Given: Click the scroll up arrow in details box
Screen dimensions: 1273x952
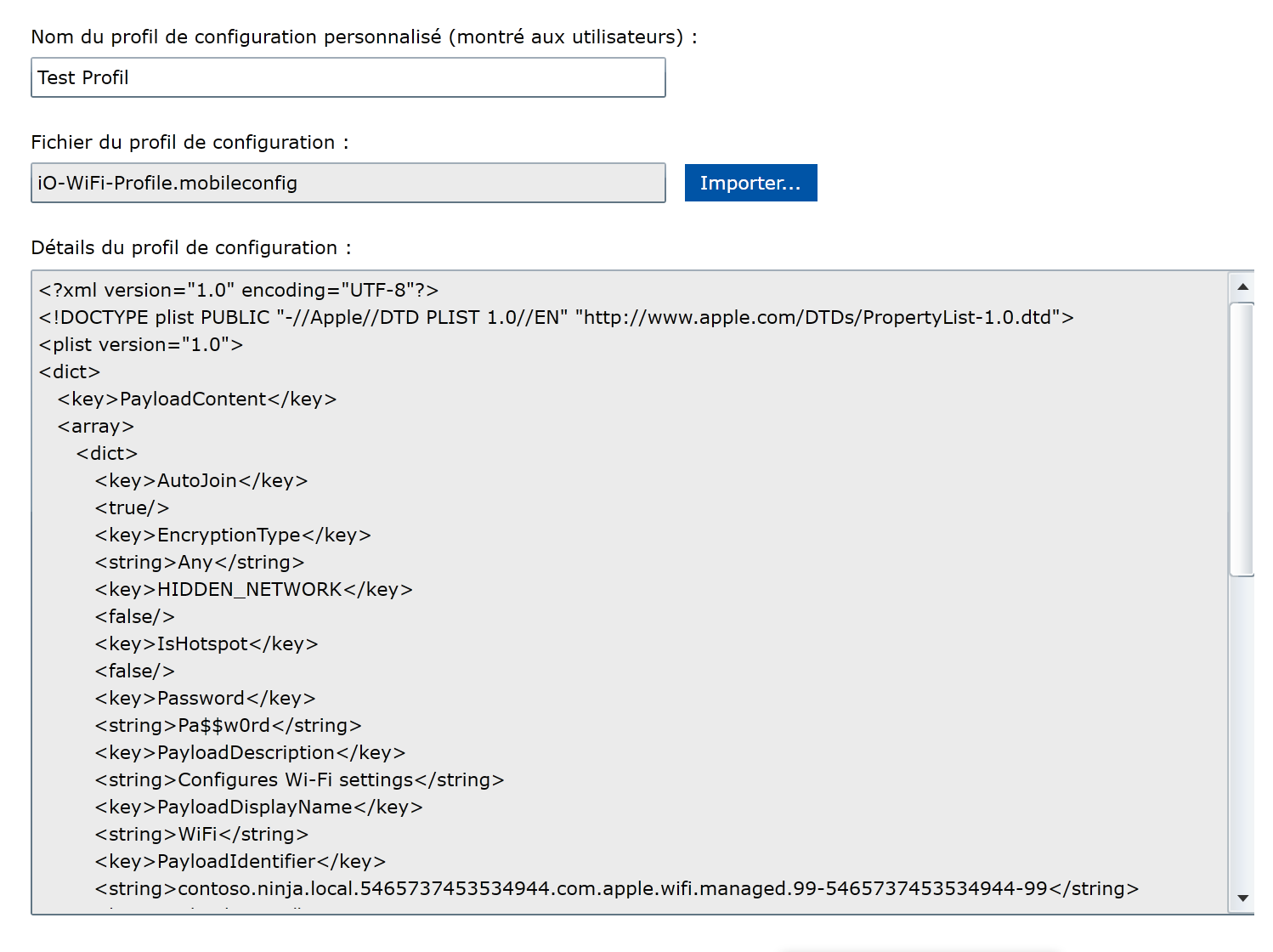Looking at the screenshot, I should [1242, 287].
